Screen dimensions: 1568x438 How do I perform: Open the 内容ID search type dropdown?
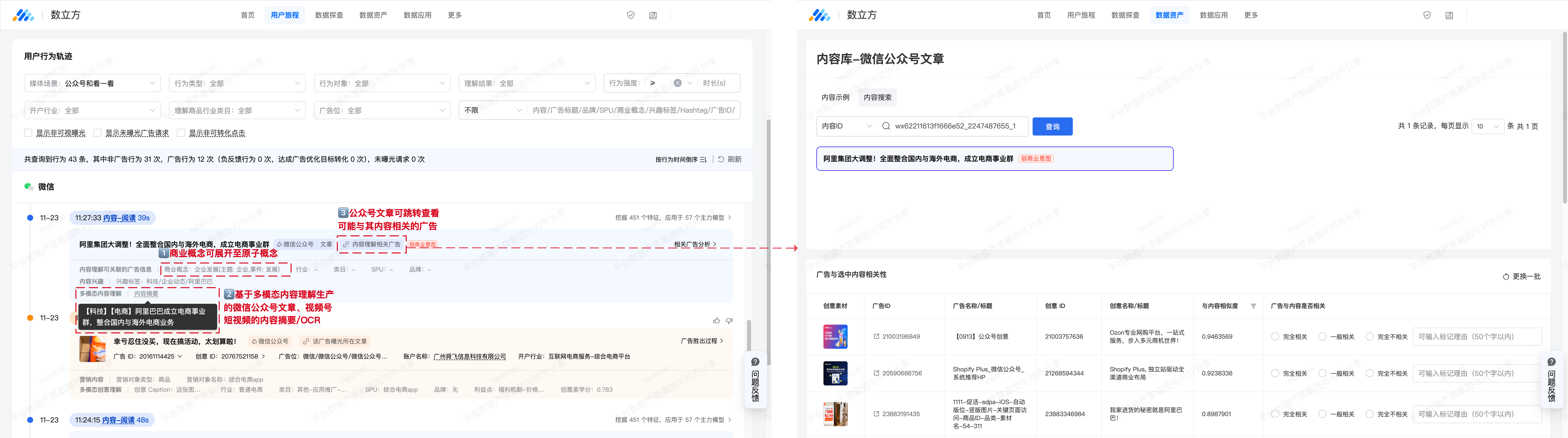[847, 126]
